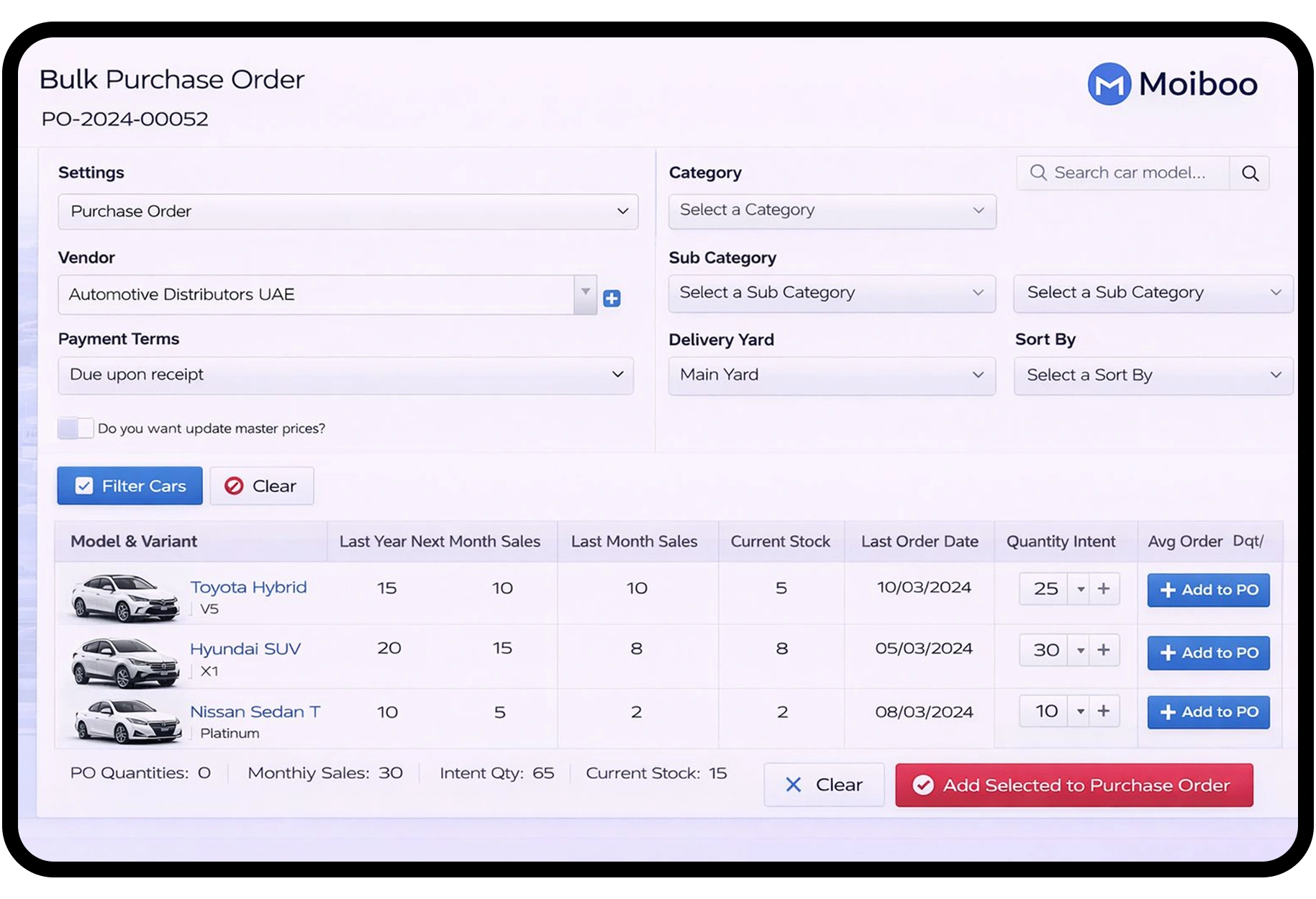Open the Hyundai SUV model link
Screen dimensions: 1316x899
coord(245,649)
